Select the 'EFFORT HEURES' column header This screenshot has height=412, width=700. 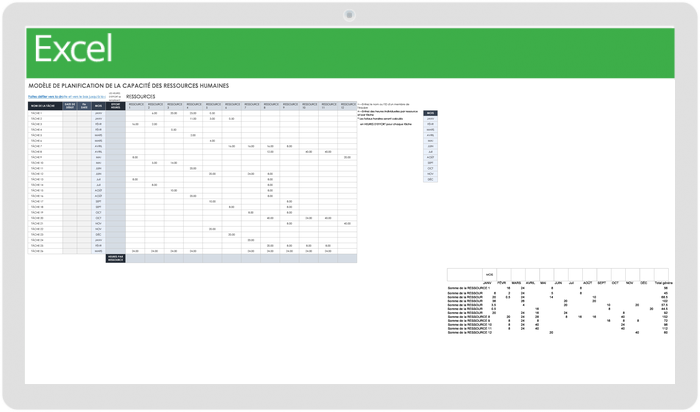[115, 106]
